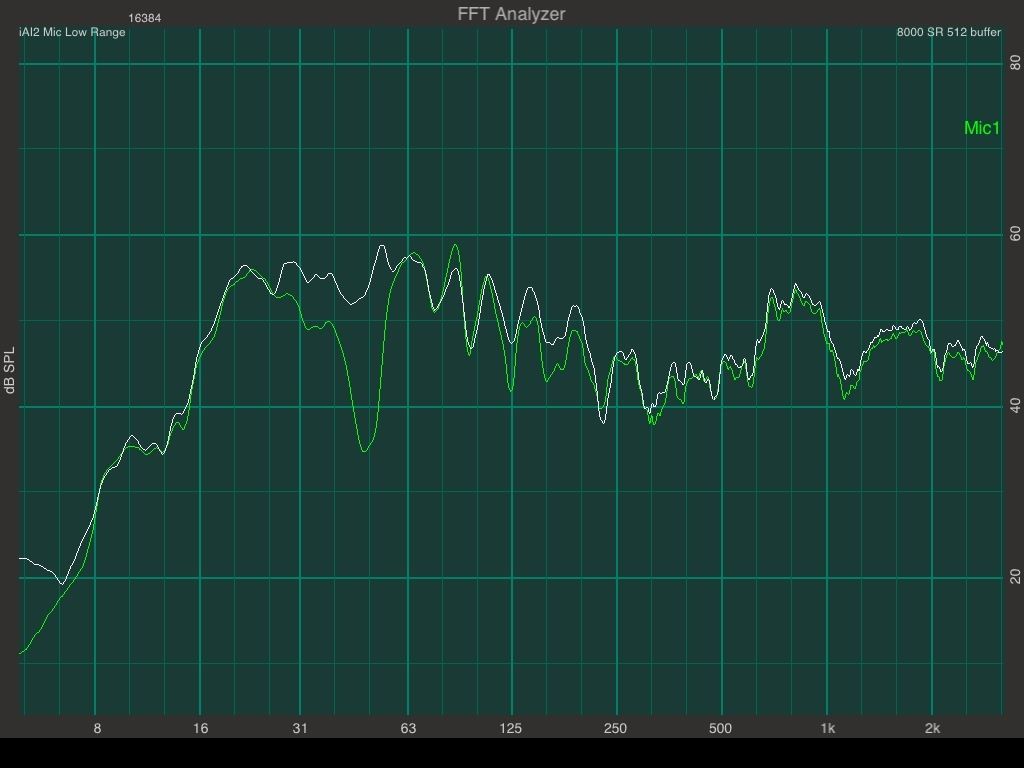Tap the 16384 FFT size value
This screenshot has height=768, width=1024.
click(145, 19)
